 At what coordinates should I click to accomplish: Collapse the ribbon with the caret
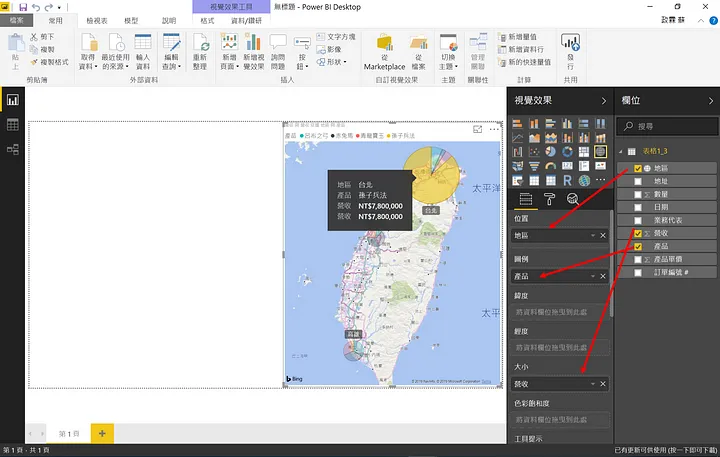701,20
